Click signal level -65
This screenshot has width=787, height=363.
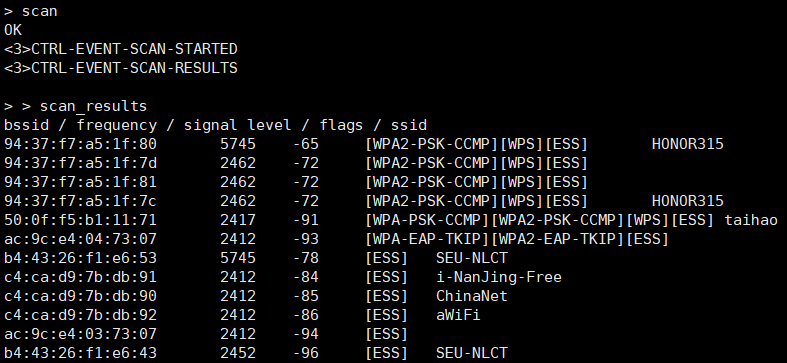click(x=306, y=144)
